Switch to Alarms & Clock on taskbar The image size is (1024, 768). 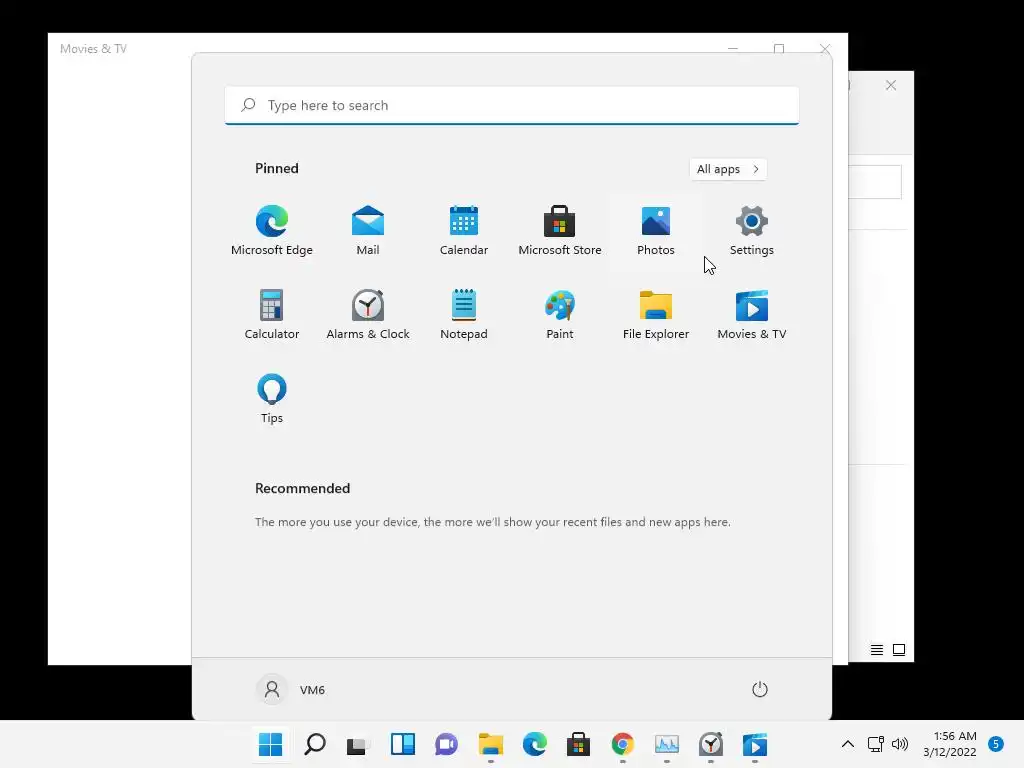click(711, 744)
